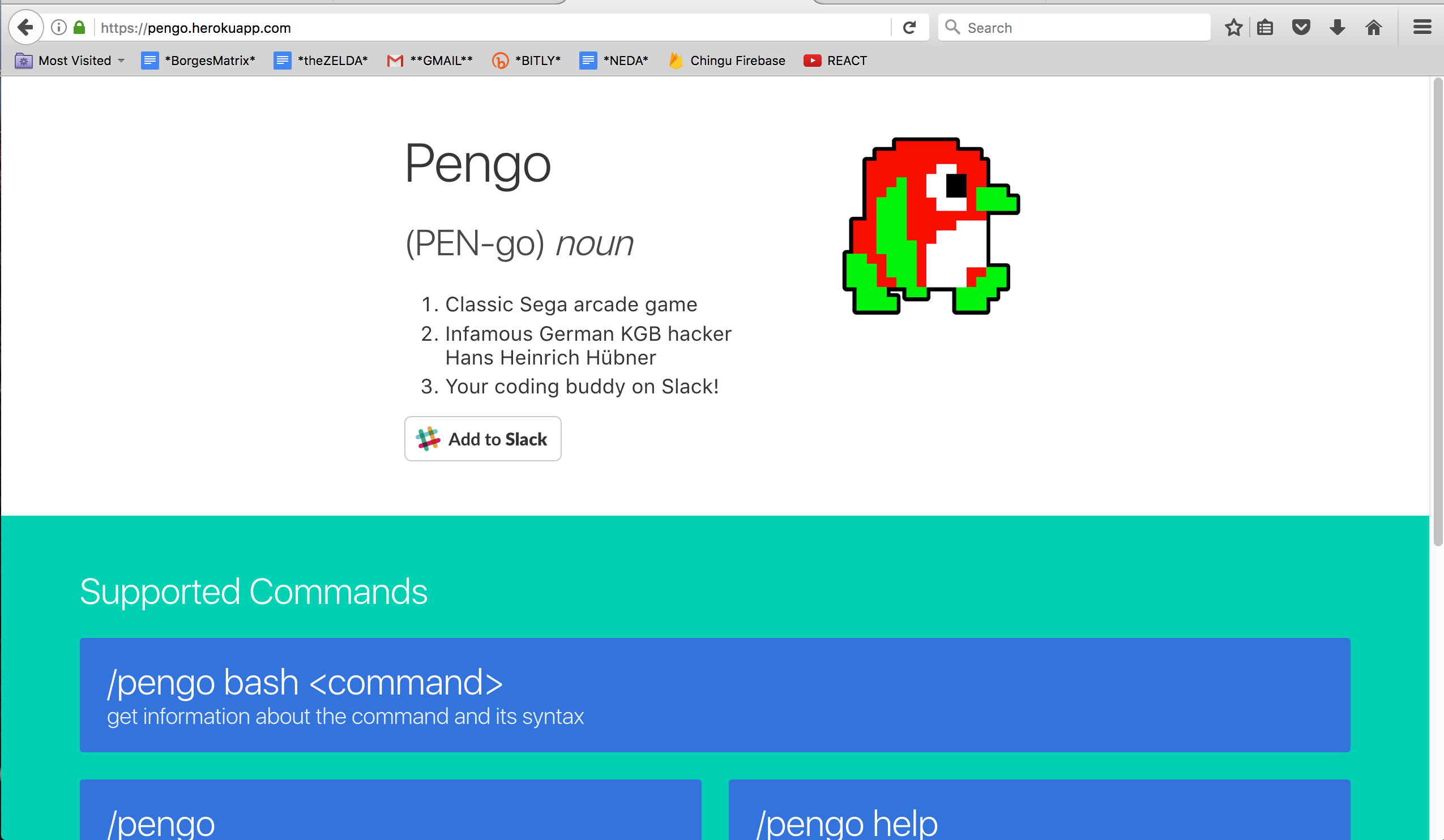The image size is (1444, 840).
Task: Reload the page with refresh icon
Action: point(909,28)
